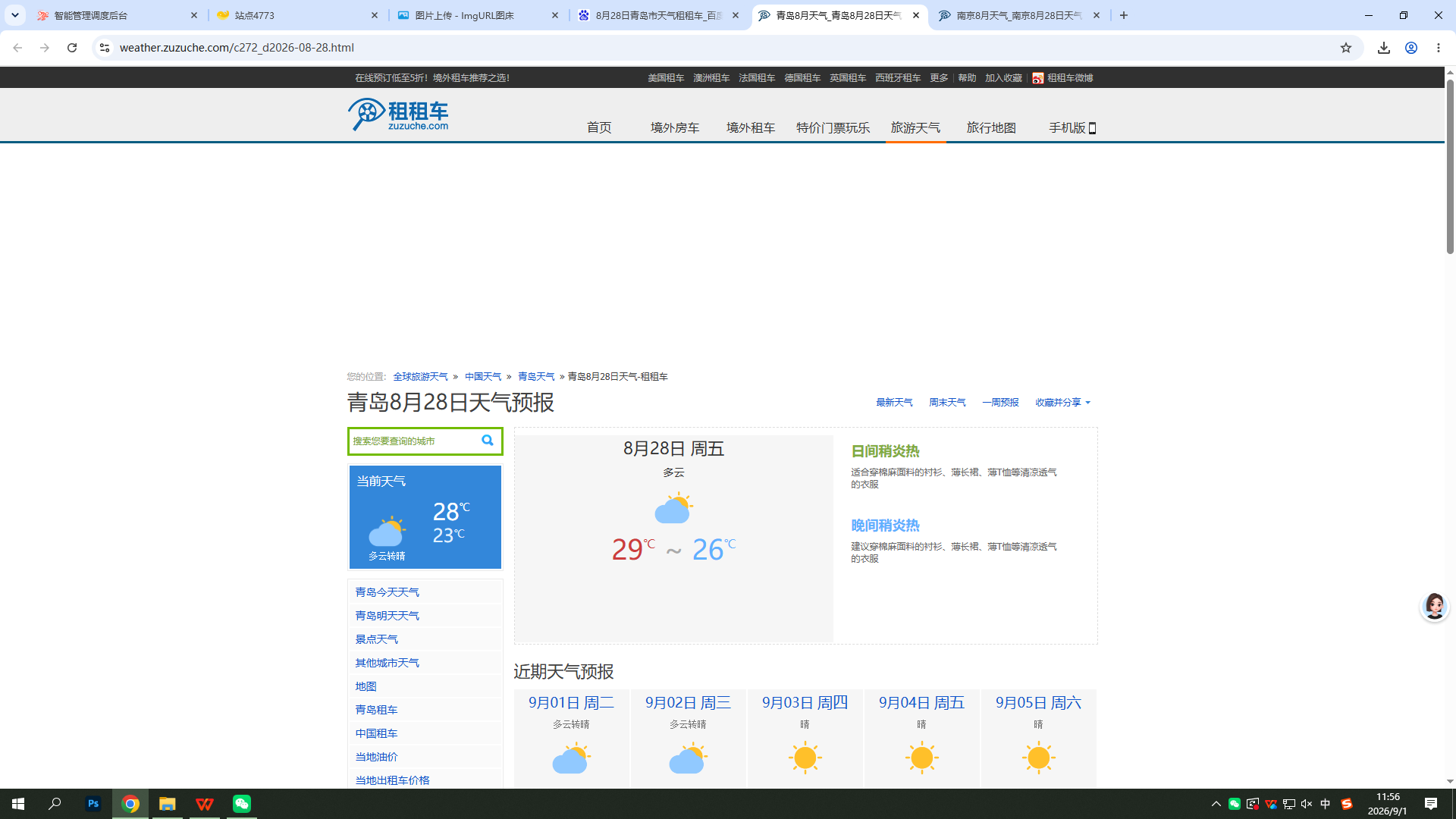Click the 最新天气 link
Screen dimensions: 1456x819
coord(894,403)
